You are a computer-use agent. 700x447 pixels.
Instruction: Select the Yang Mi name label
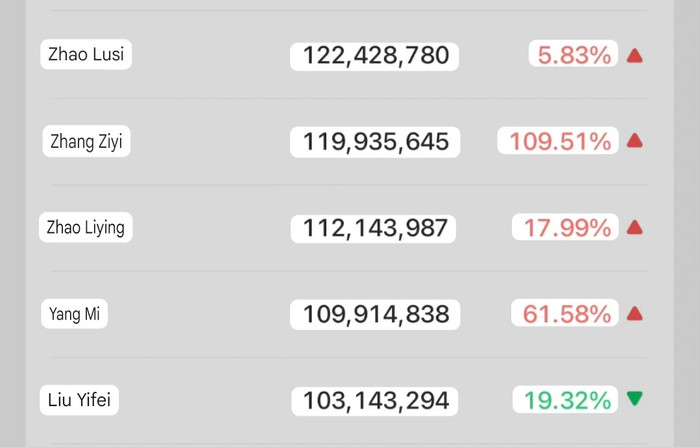point(74,314)
